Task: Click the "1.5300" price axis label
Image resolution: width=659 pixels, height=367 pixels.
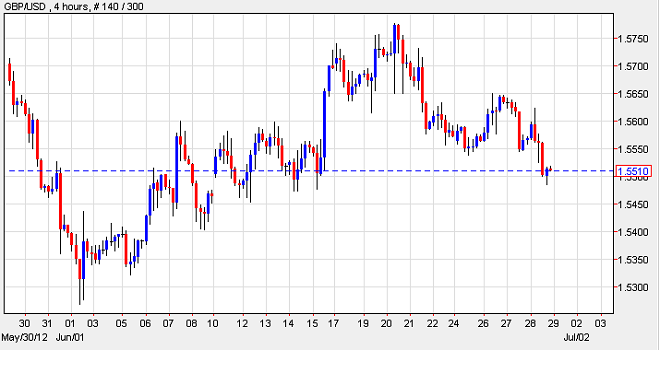Action: click(633, 288)
